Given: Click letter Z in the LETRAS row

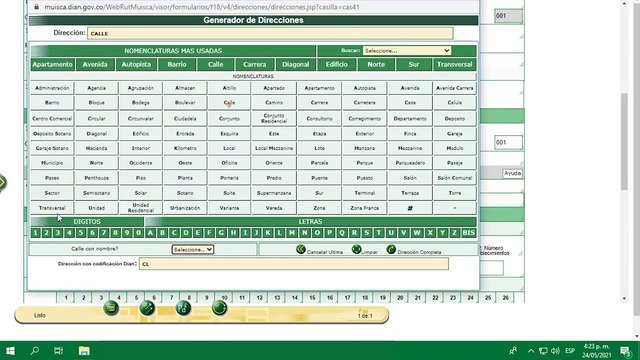Looking at the screenshot, I should coord(454,233).
